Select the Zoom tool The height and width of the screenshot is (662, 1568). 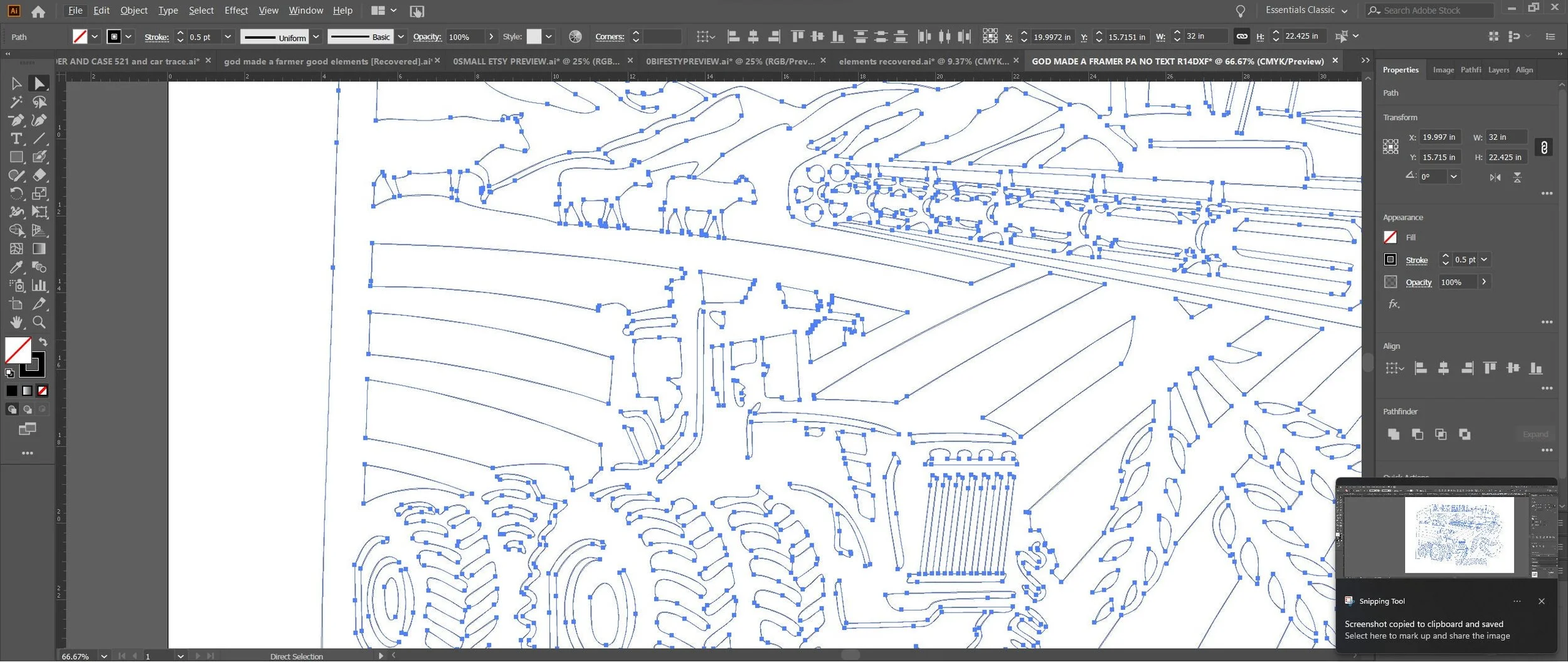click(x=39, y=322)
